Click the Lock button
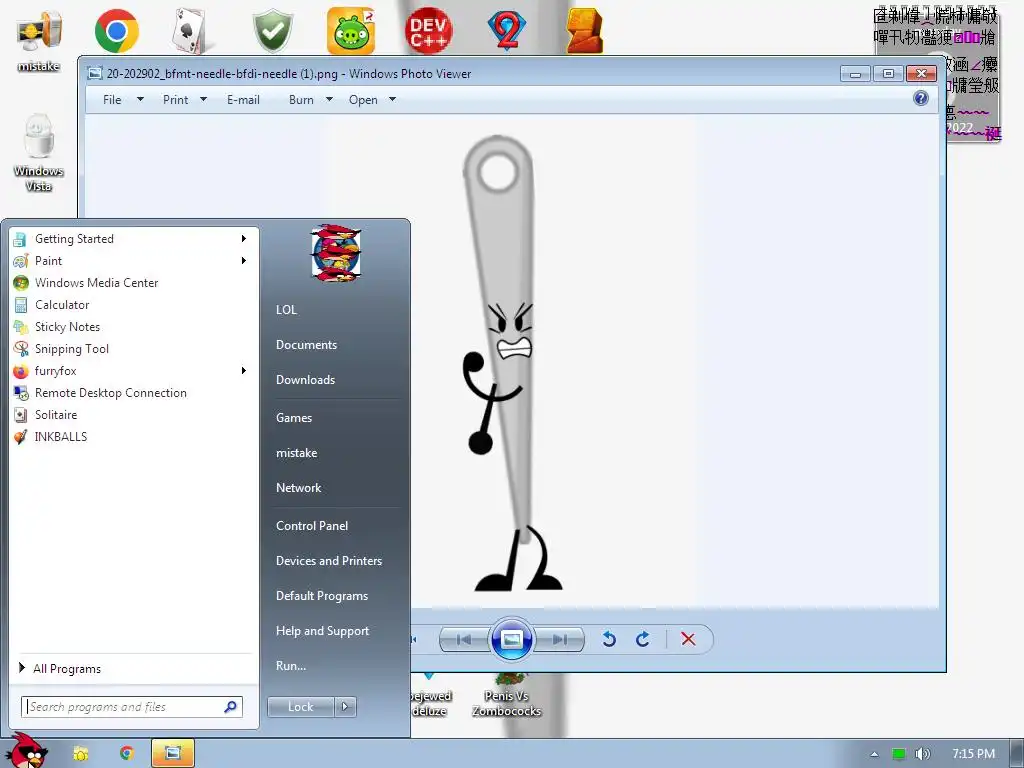 pyautogui.click(x=300, y=707)
